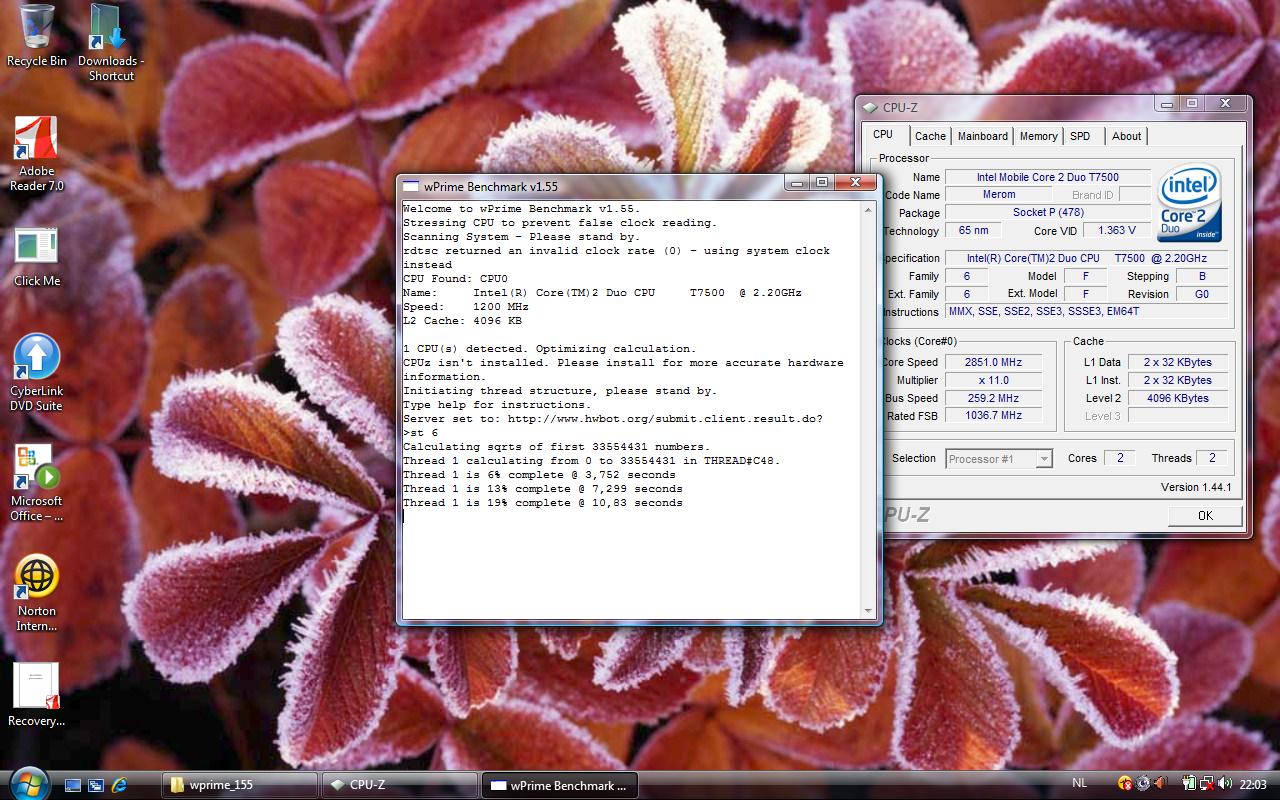Viewport: 1280px width, 800px height.
Task: Click the Level 2 cache value 4096 KBytes
Action: (1178, 398)
